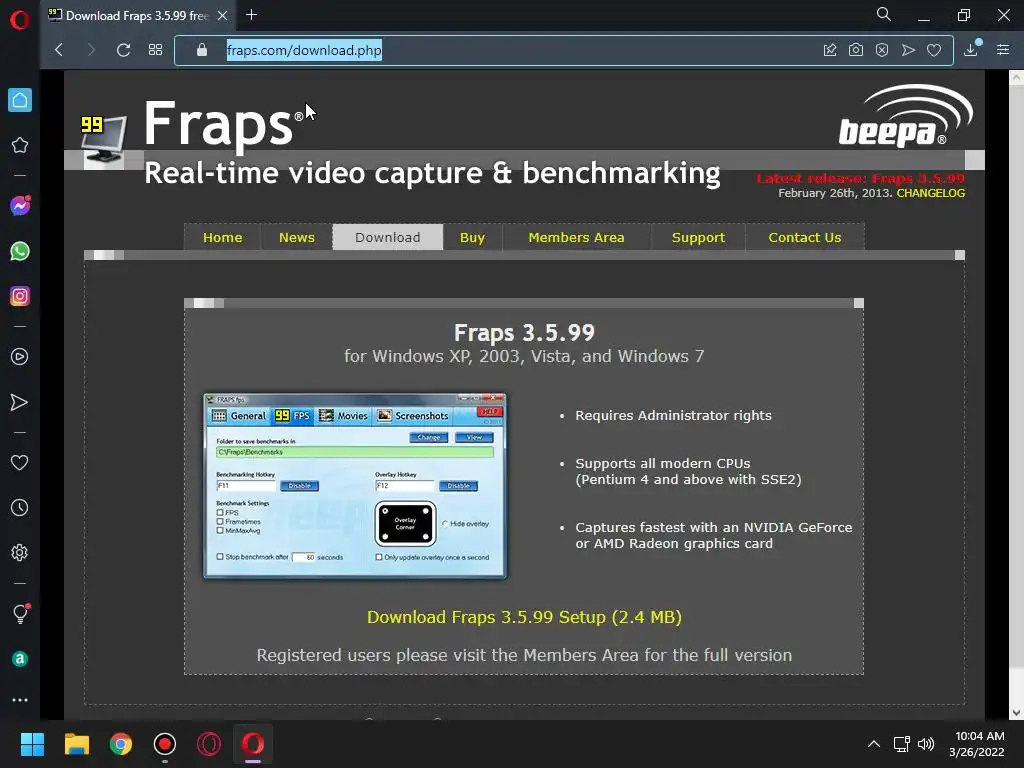Viewport: 1024px width, 768px height.
Task: Open browsing history clock icon
Action: tap(20, 507)
